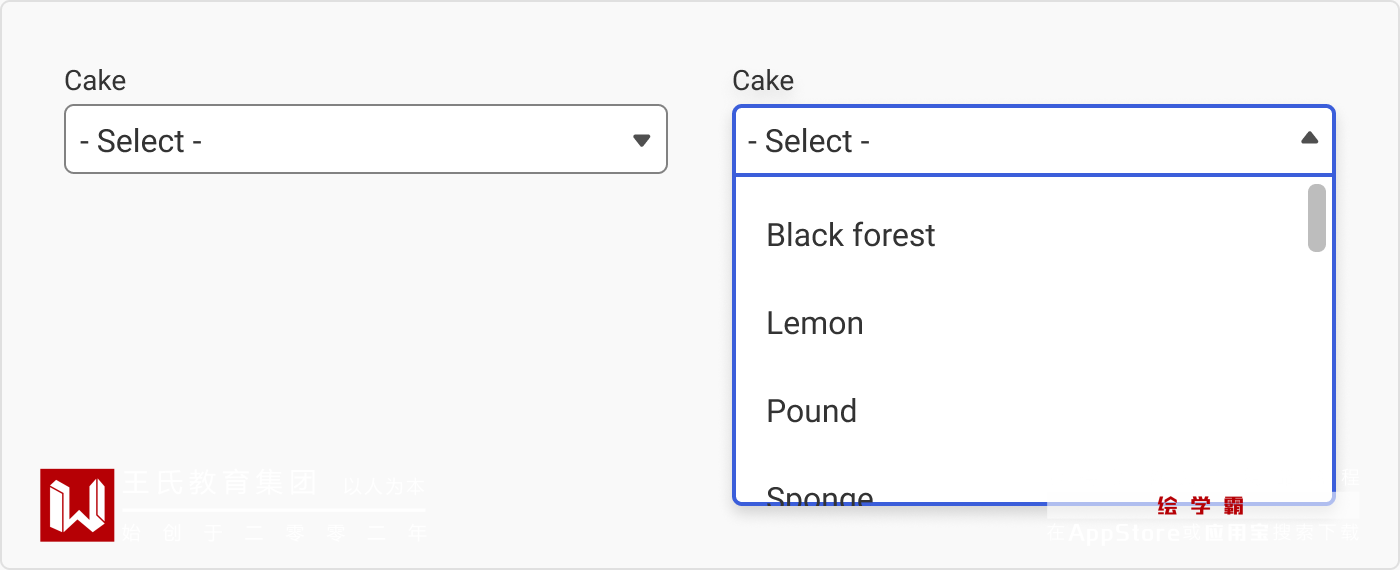Viewport: 1400px width, 570px height.
Task: Click "- Select -" placeholder in the closed dropdown
Action: coord(141,141)
